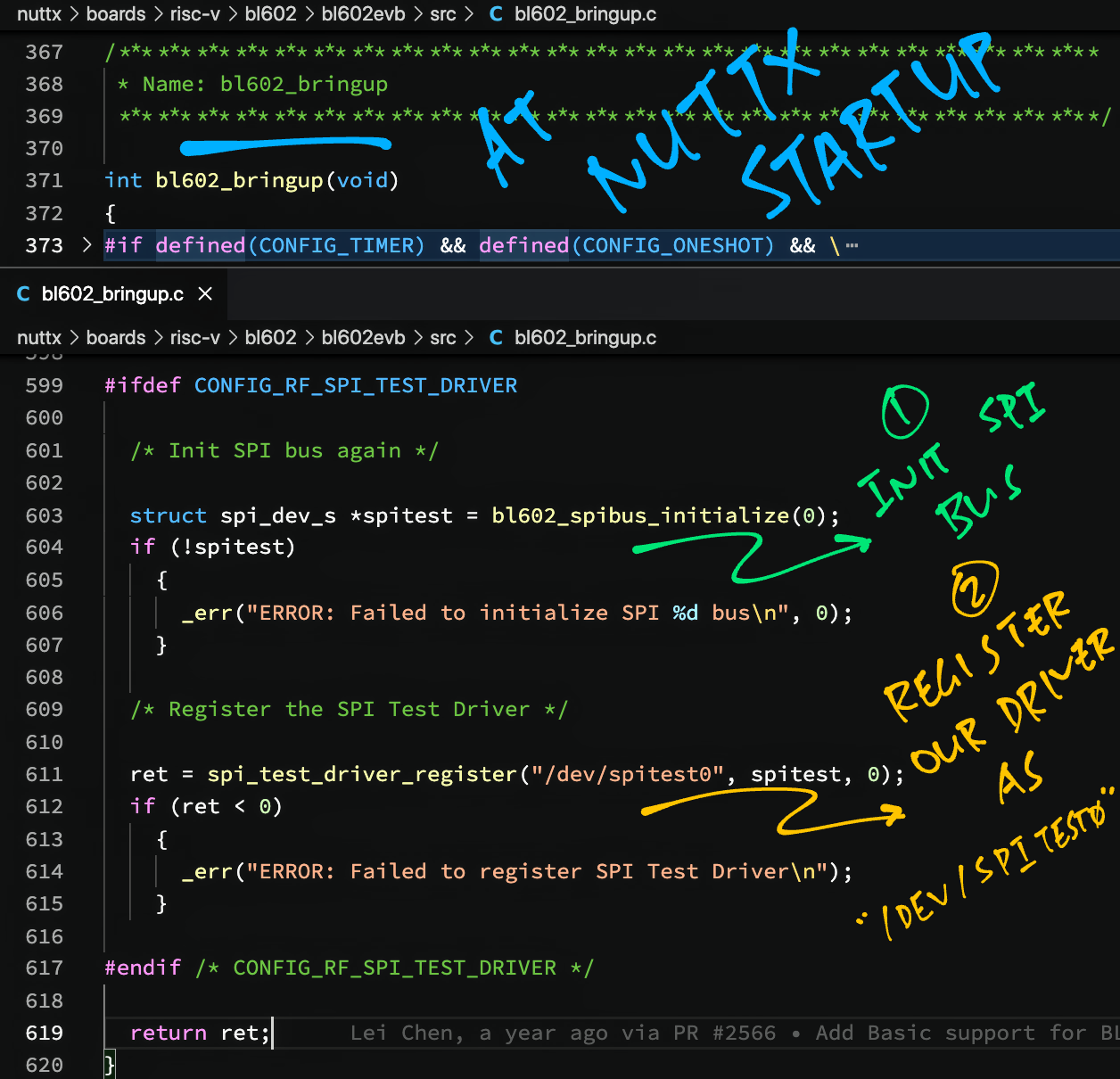Viewport: 1120px width, 1079px height.
Task: Click the folded-code ellipsis after CONFIG_ONESHOT
Action: [x=852, y=246]
